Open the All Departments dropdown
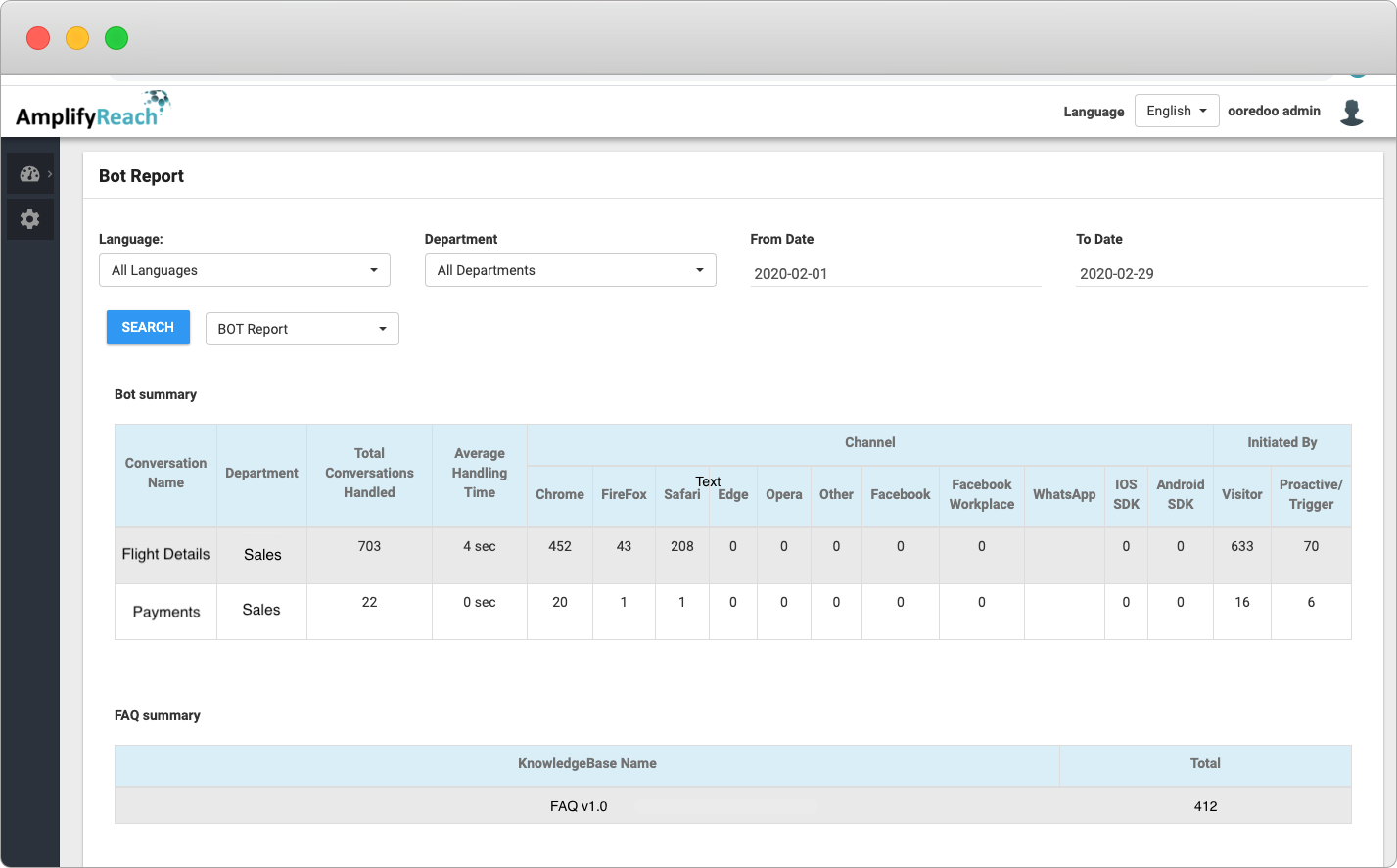1397x868 pixels. [570, 270]
